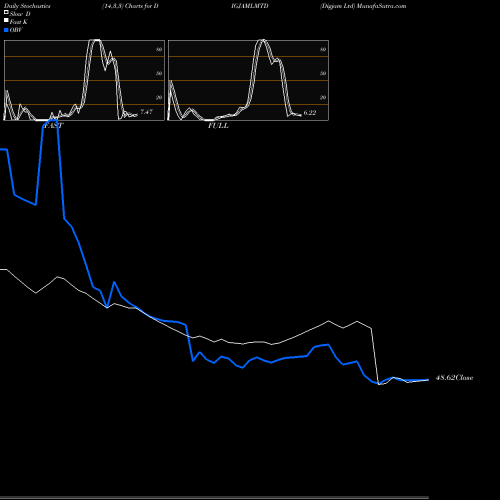Click the 50 level label in the FAST chart
Image resolution: width=500 pixels, height=500 pixels.
click(x=159, y=73)
